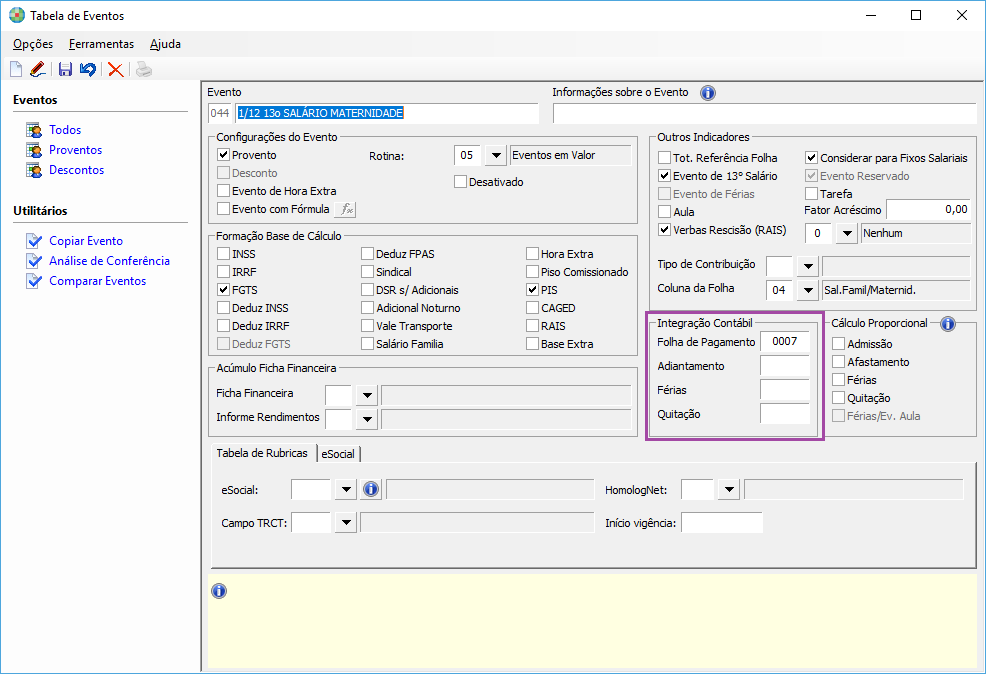
Task: Click the new document toolbar icon
Action: click(x=15, y=69)
